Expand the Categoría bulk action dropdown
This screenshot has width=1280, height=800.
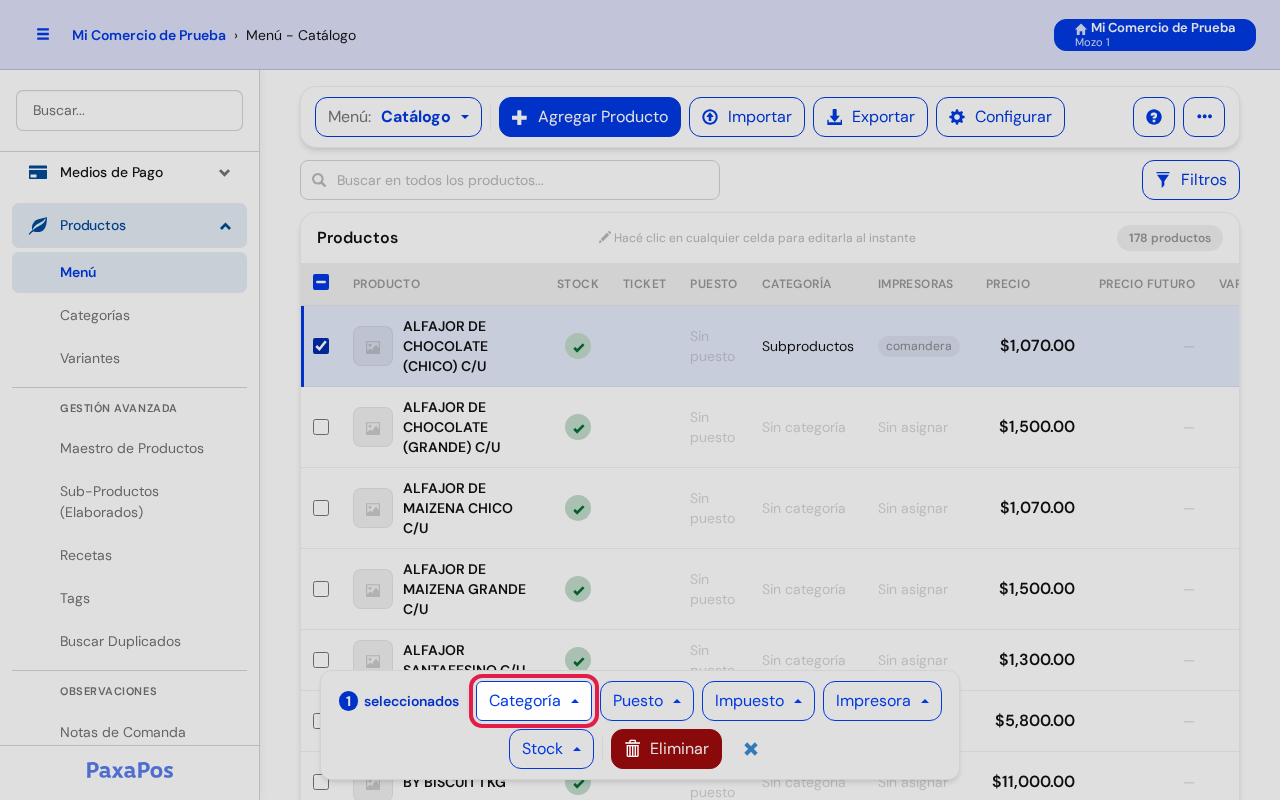tap(534, 701)
